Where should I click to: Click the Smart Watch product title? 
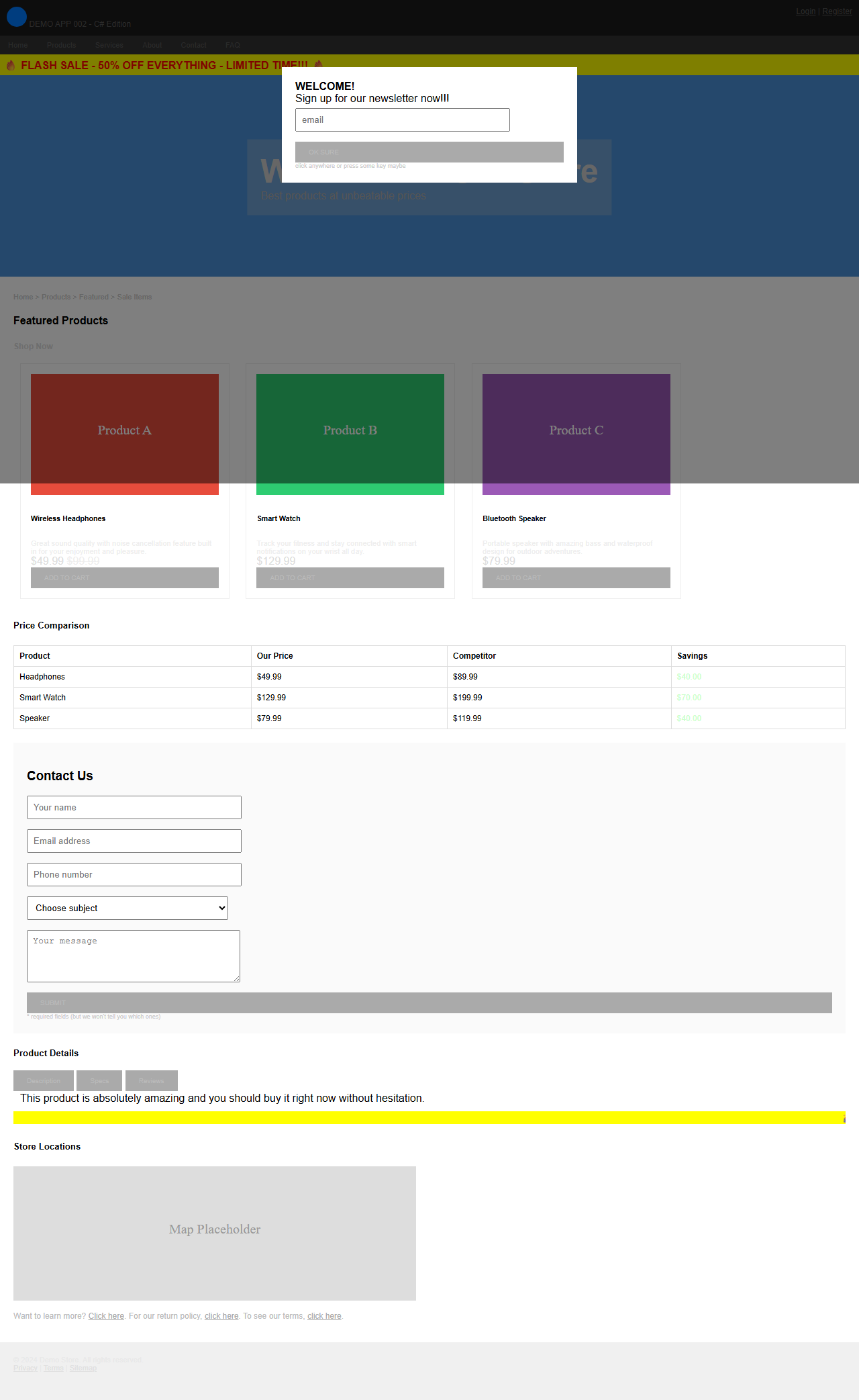pos(279,518)
